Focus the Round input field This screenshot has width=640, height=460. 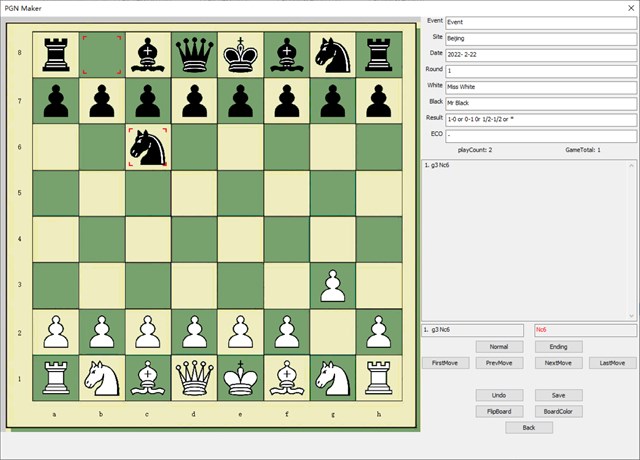[x=541, y=71]
